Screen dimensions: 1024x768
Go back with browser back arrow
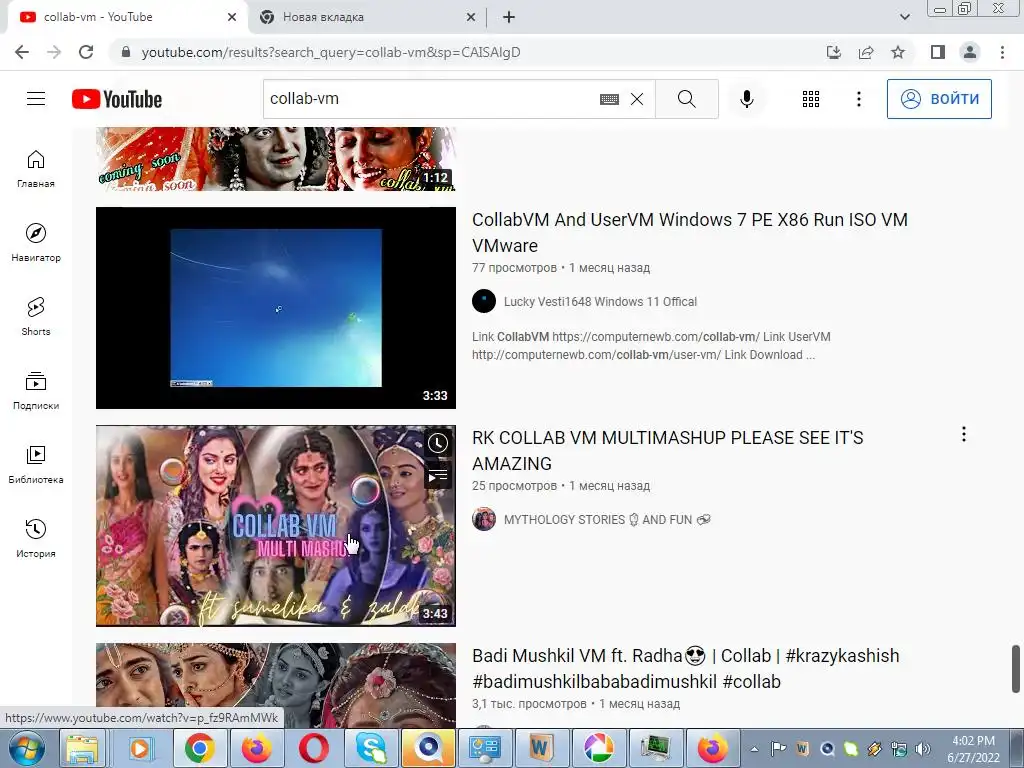point(22,52)
